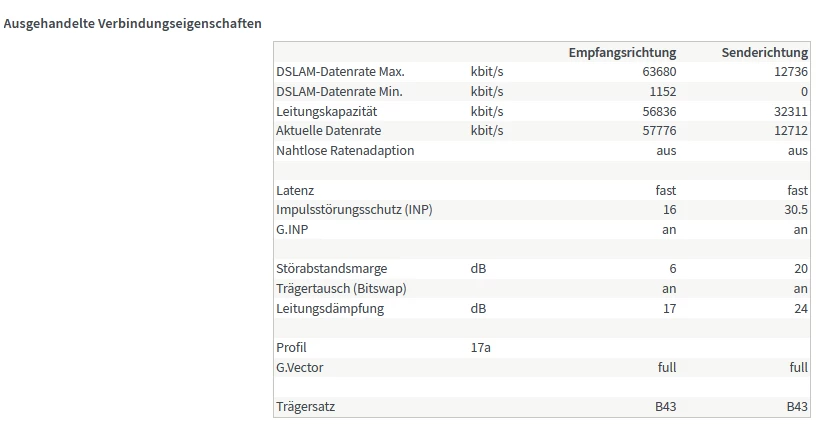Select the Leitungskapazität row label

point(326,111)
